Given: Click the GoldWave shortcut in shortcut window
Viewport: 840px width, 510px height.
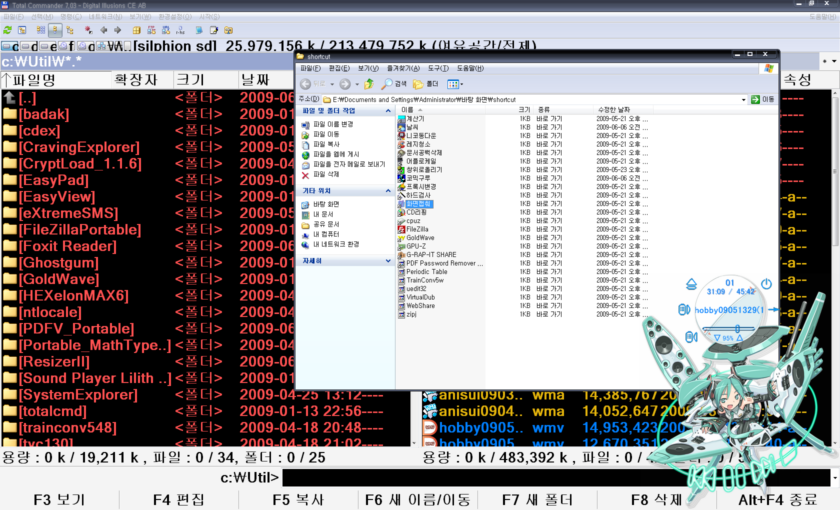Looking at the screenshot, I should pyautogui.click(x=419, y=238).
